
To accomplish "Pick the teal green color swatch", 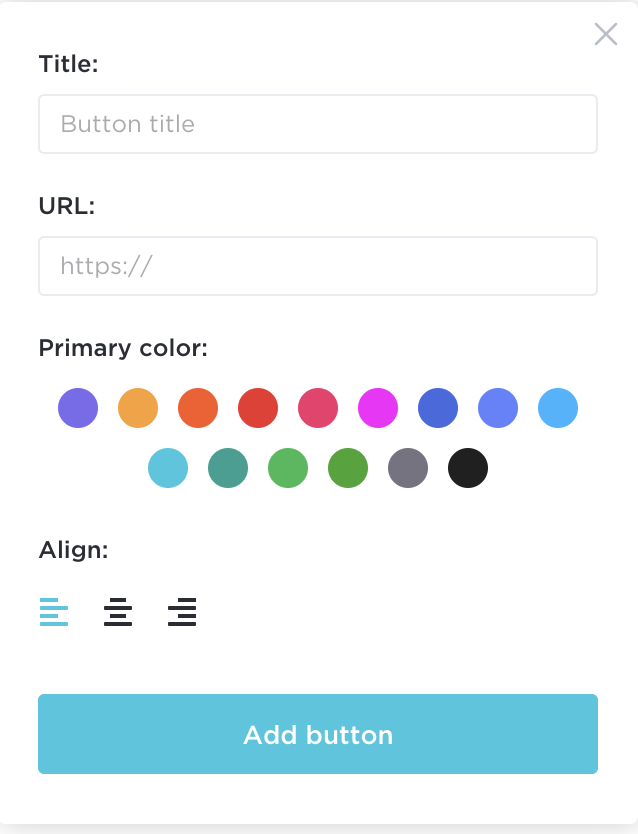I will tap(228, 468).
